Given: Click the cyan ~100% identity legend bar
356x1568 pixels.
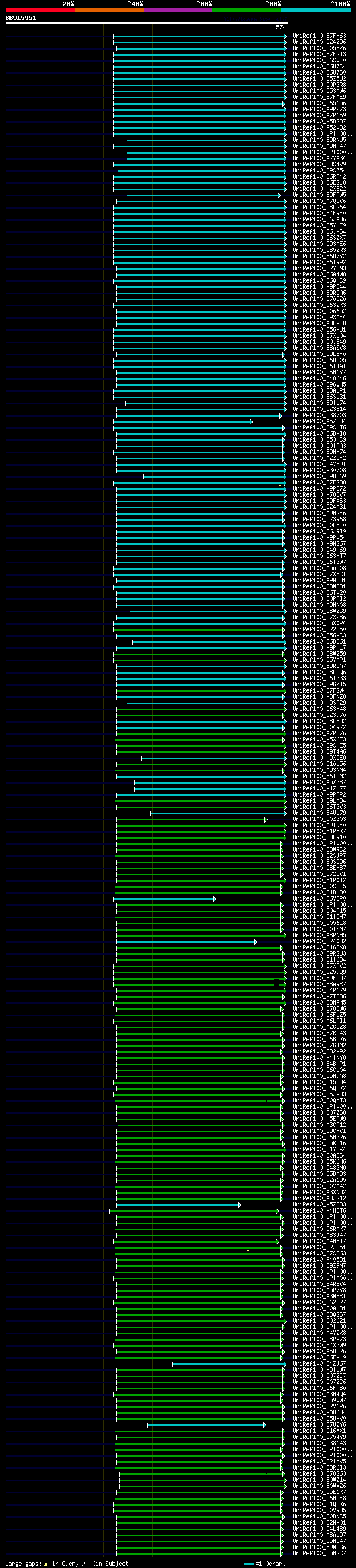Looking at the screenshot, I should coord(316,10).
